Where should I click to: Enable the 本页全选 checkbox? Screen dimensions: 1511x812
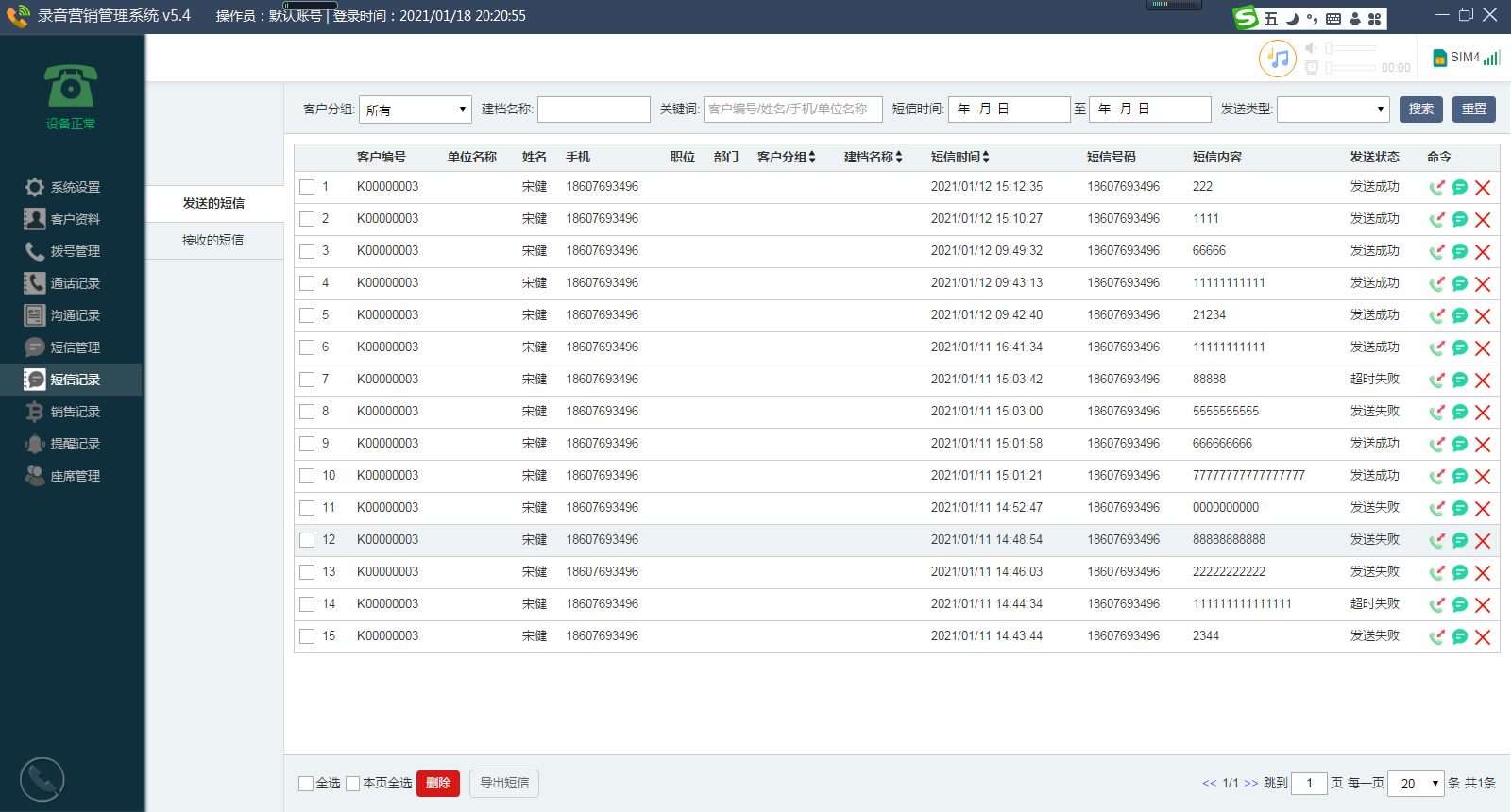[x=353, y=784]
